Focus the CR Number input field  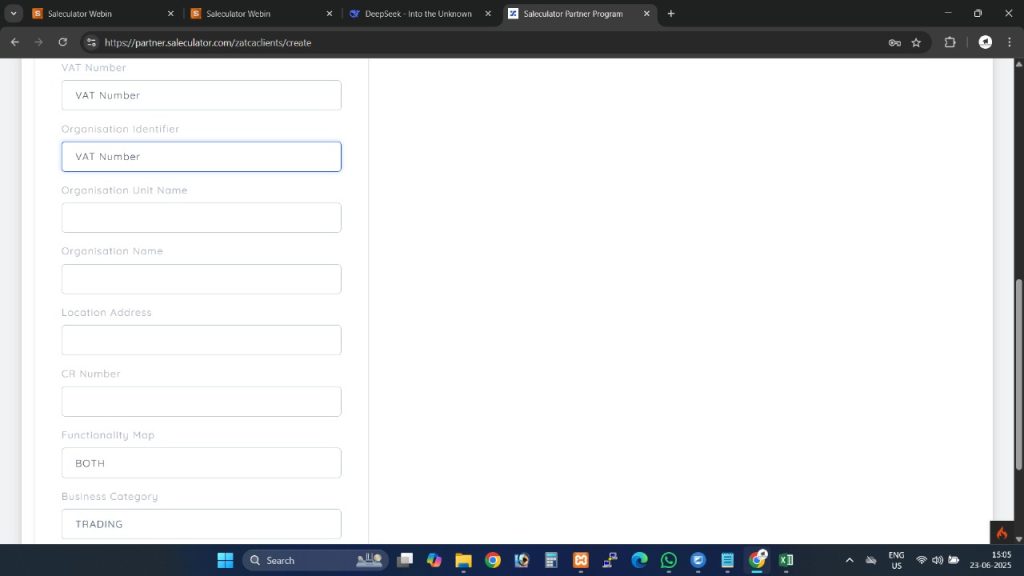coord(201,401)
